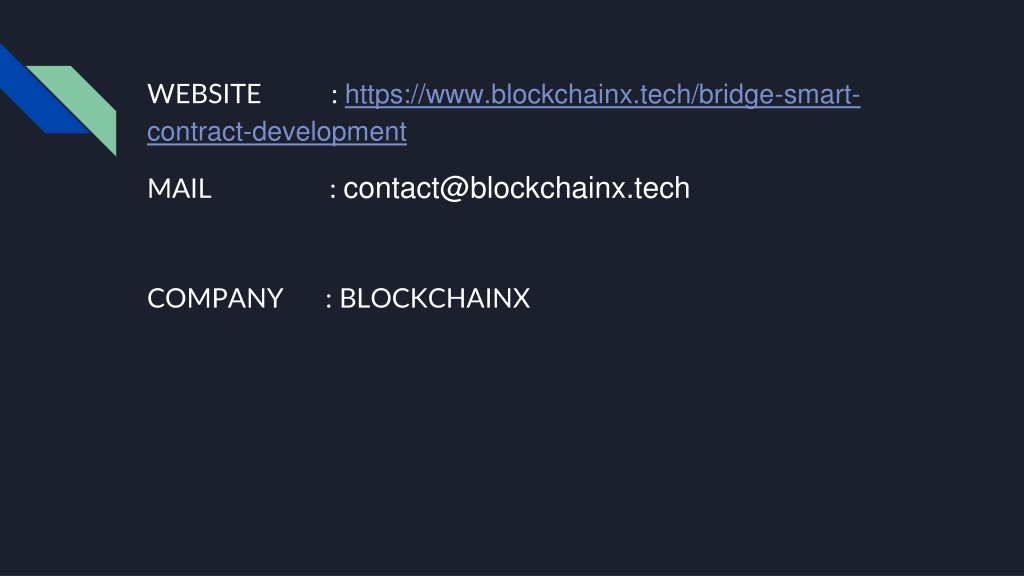This screenshot has height=576, width=1024.
Task: Click the colon before the email address
Action: 333,191
